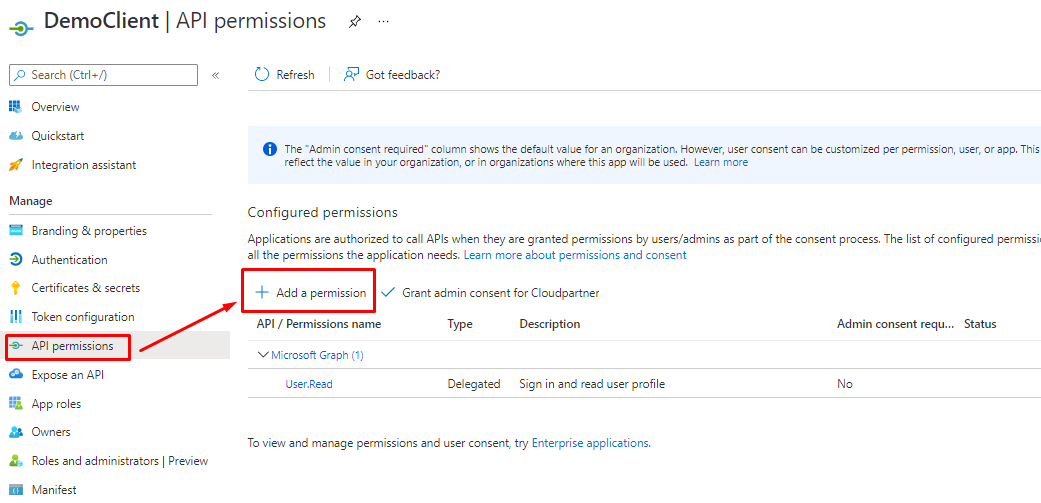Follow the Enterprise applications link

tap(590, 443)
